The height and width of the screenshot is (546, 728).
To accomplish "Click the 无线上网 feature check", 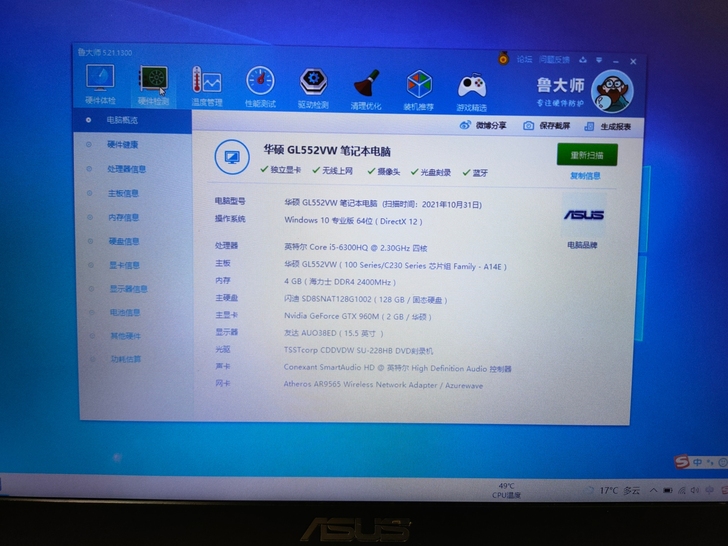I will (x=332, y=171).
